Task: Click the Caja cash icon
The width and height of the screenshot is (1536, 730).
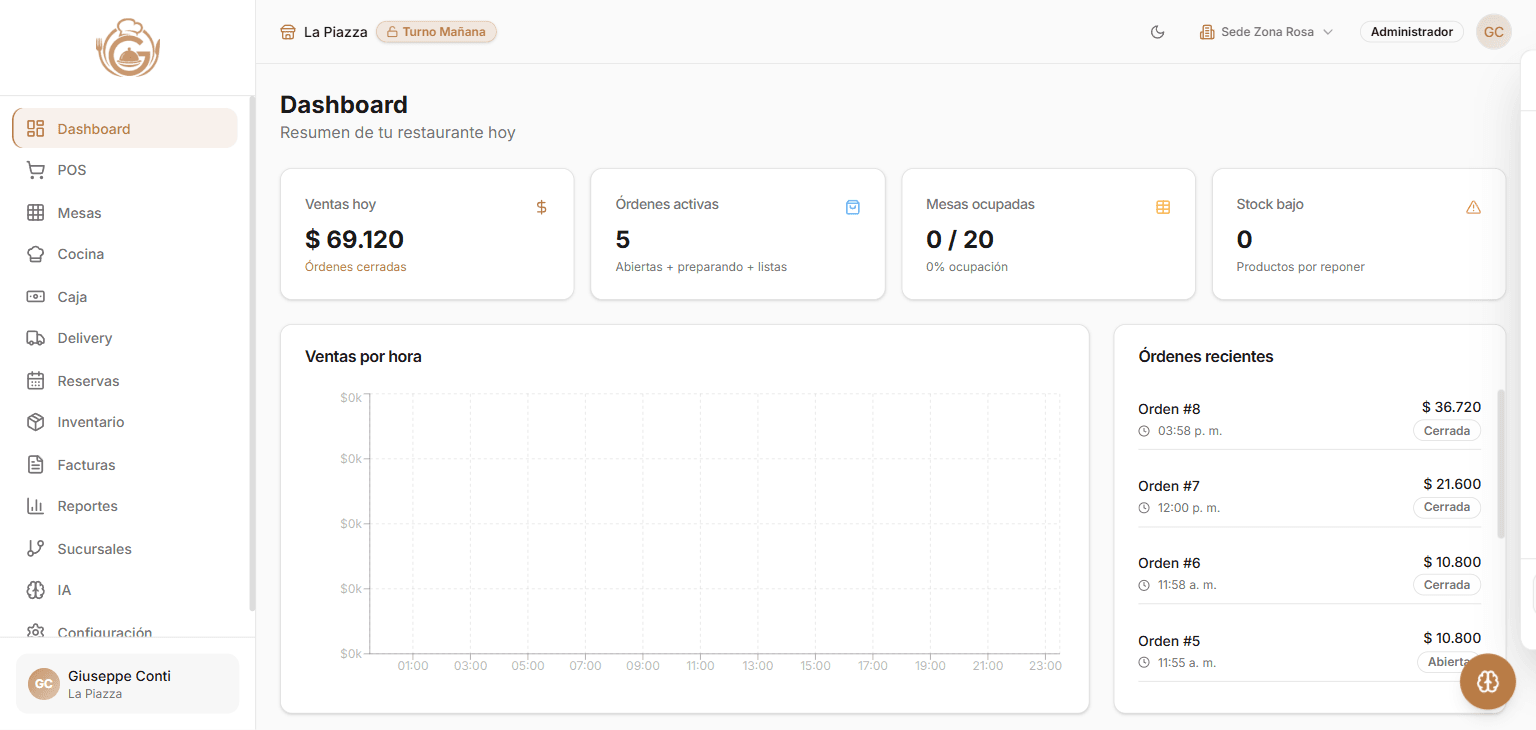Action: tap(36, 297)
